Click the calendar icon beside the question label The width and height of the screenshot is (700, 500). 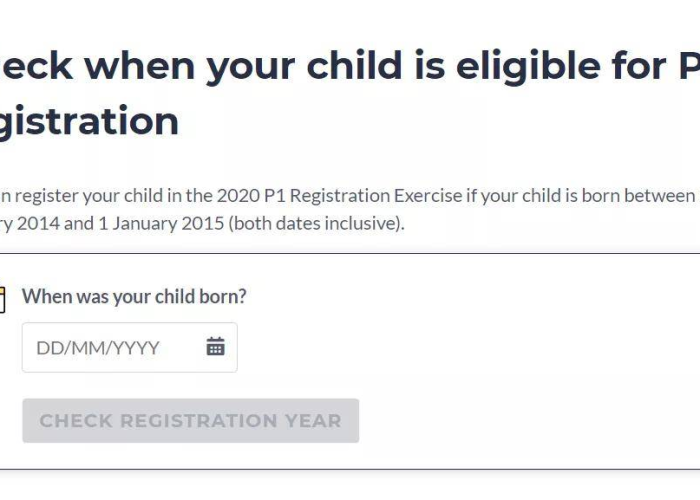(x=2, y=300)
